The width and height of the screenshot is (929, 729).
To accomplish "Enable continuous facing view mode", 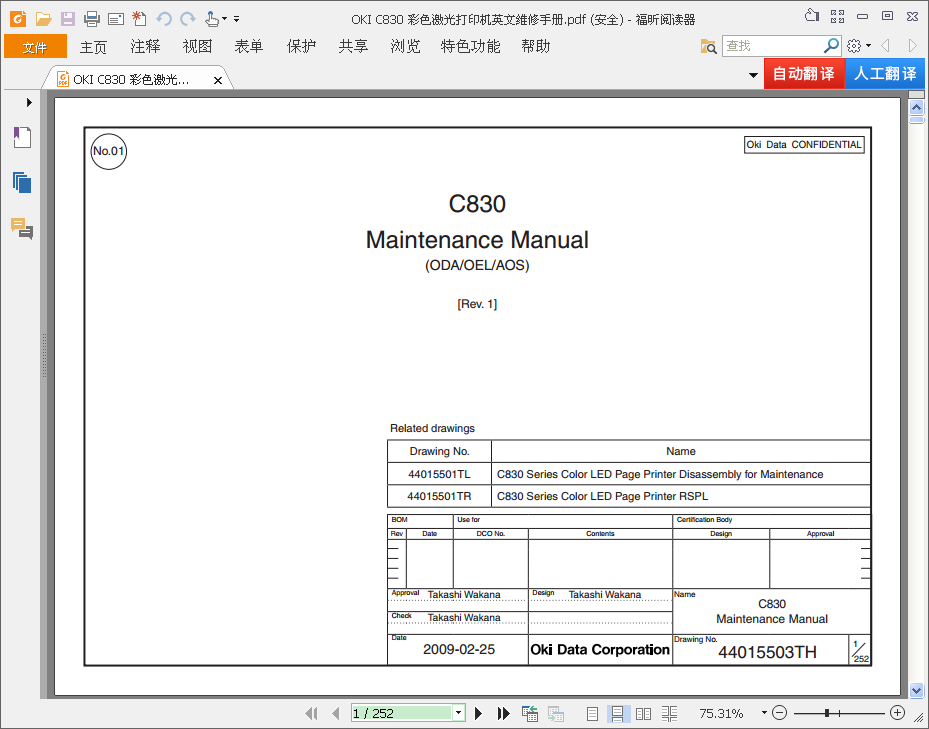I will (669, 714).
